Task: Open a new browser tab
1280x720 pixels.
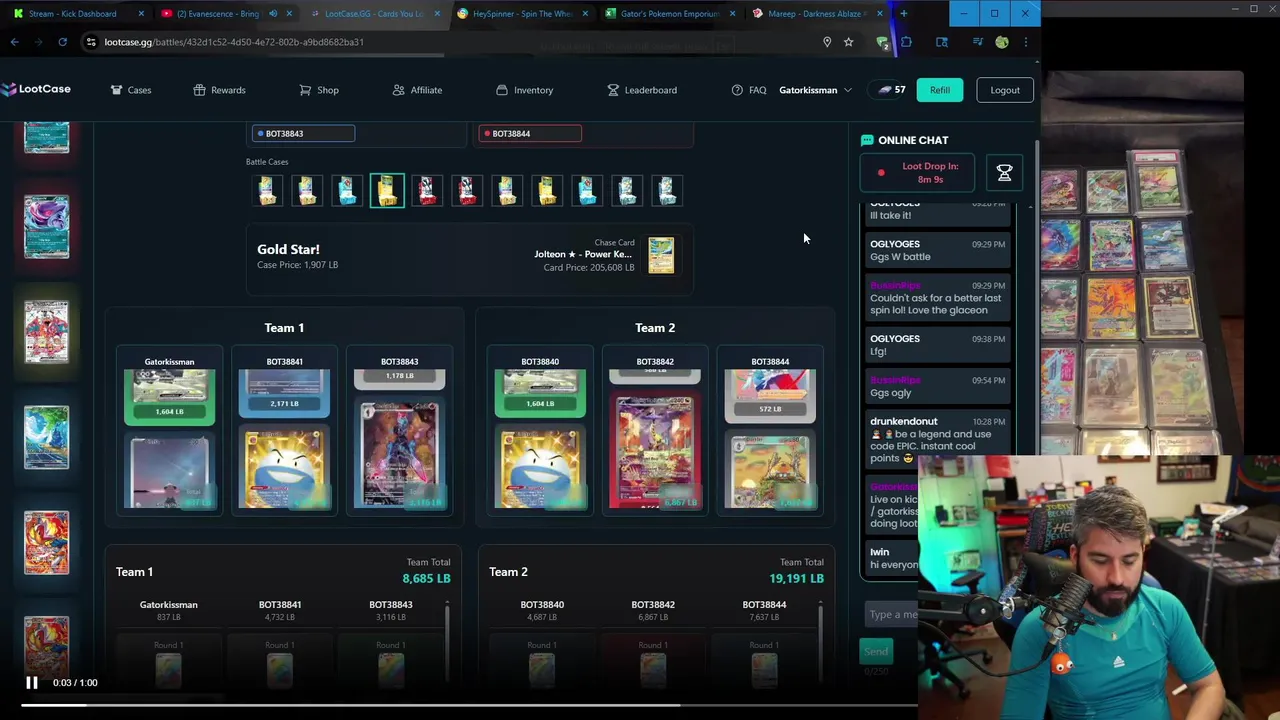Action: tap(903, 14)
